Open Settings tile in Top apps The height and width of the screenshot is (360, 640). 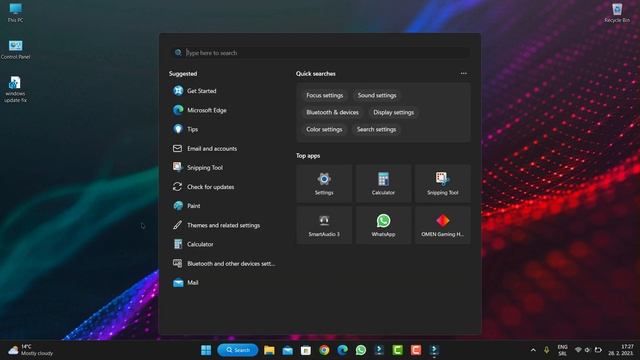[324, 184]
